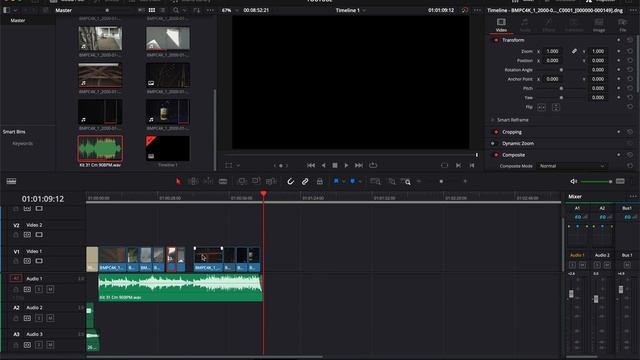Mute the Audio 1 track with M

pyautogui.click(x=50, y=289)
